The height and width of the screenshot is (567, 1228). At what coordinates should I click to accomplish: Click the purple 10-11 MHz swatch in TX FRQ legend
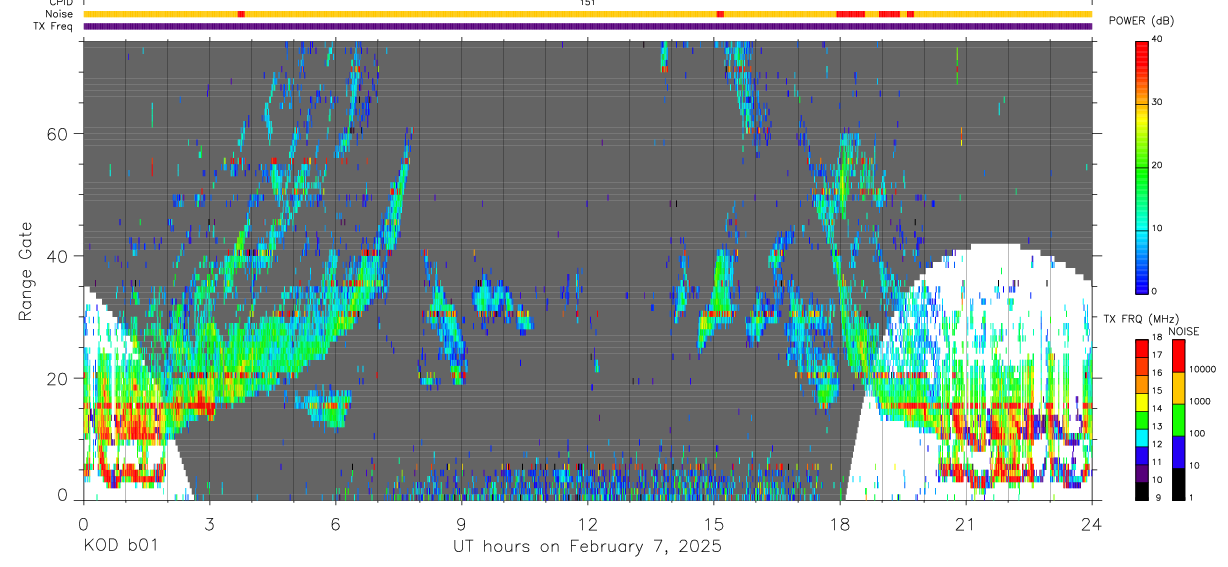pyautogui.click(x=1142, y=473)
